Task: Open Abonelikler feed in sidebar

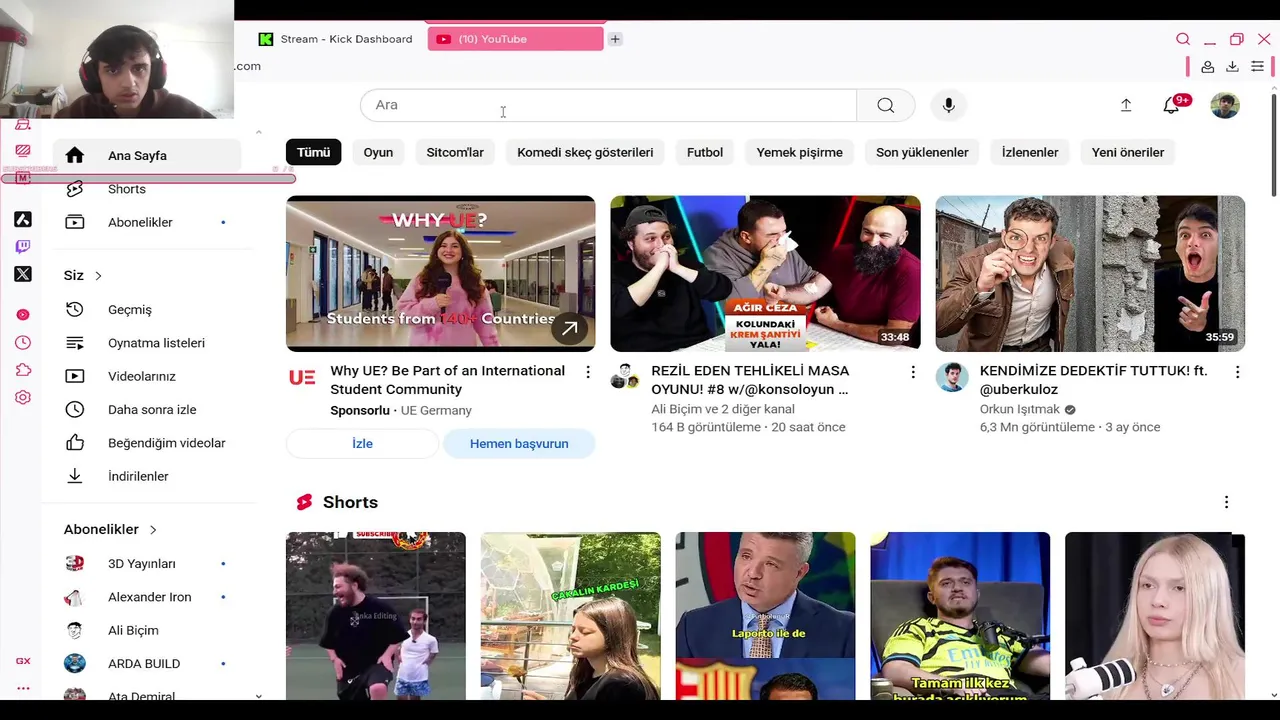Action: 147,222
